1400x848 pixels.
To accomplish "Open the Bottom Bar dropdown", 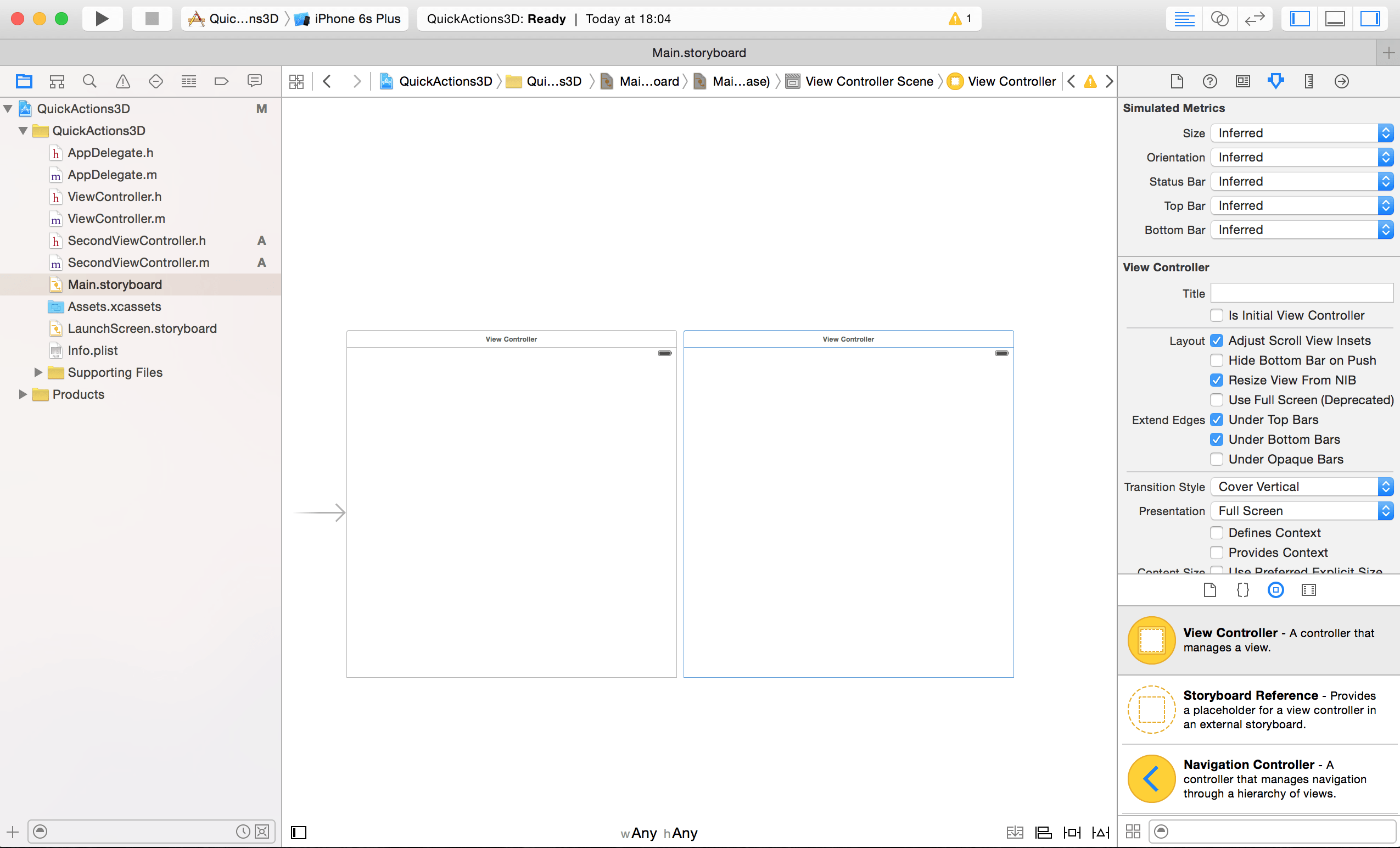I will click(1302, 230).
